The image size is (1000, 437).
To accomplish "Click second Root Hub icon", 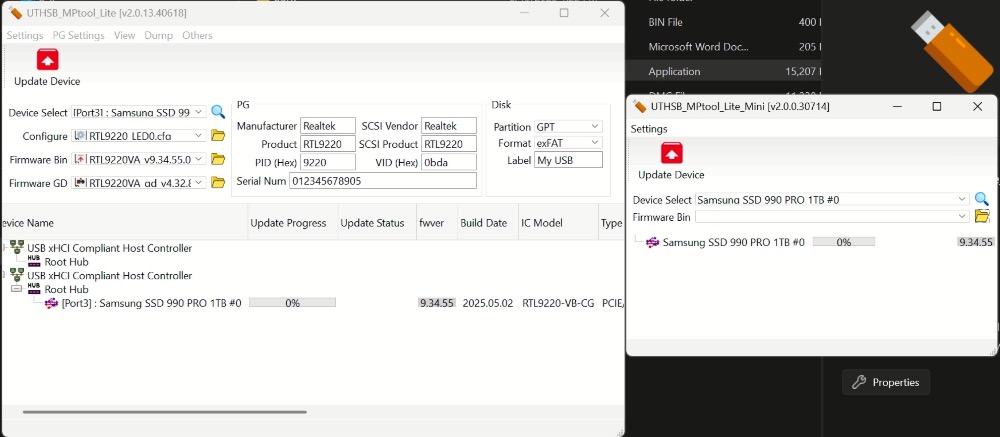I will pos(34,289).
